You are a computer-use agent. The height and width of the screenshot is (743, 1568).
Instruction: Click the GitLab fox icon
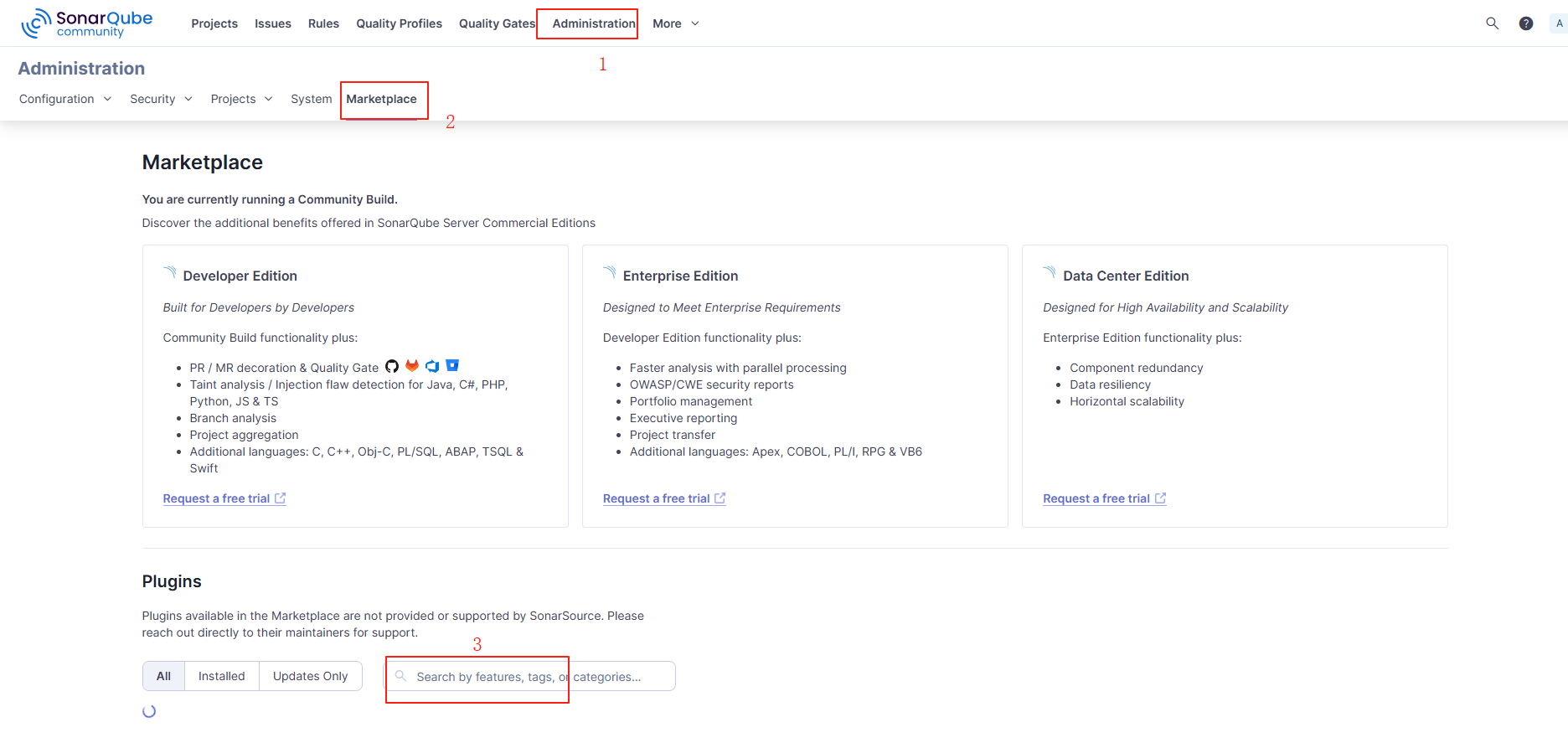tap(412, 366)
